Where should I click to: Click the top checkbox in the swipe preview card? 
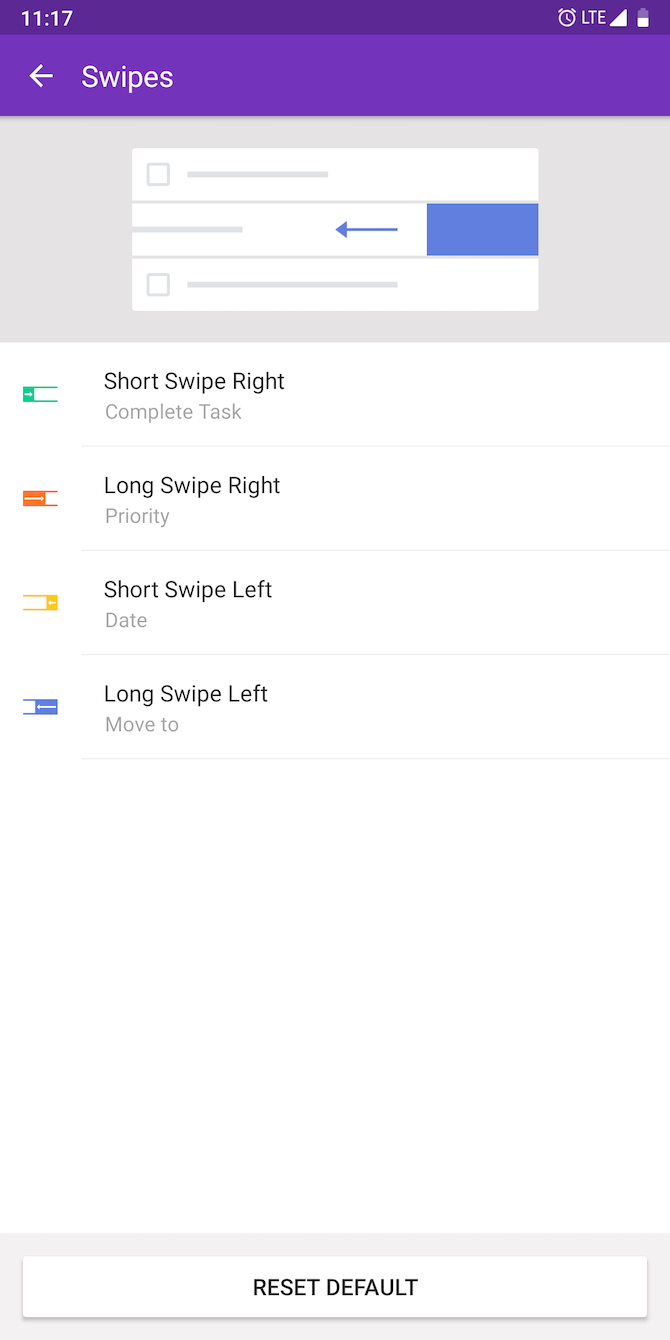pyautogui.click(x=157, y=174)
